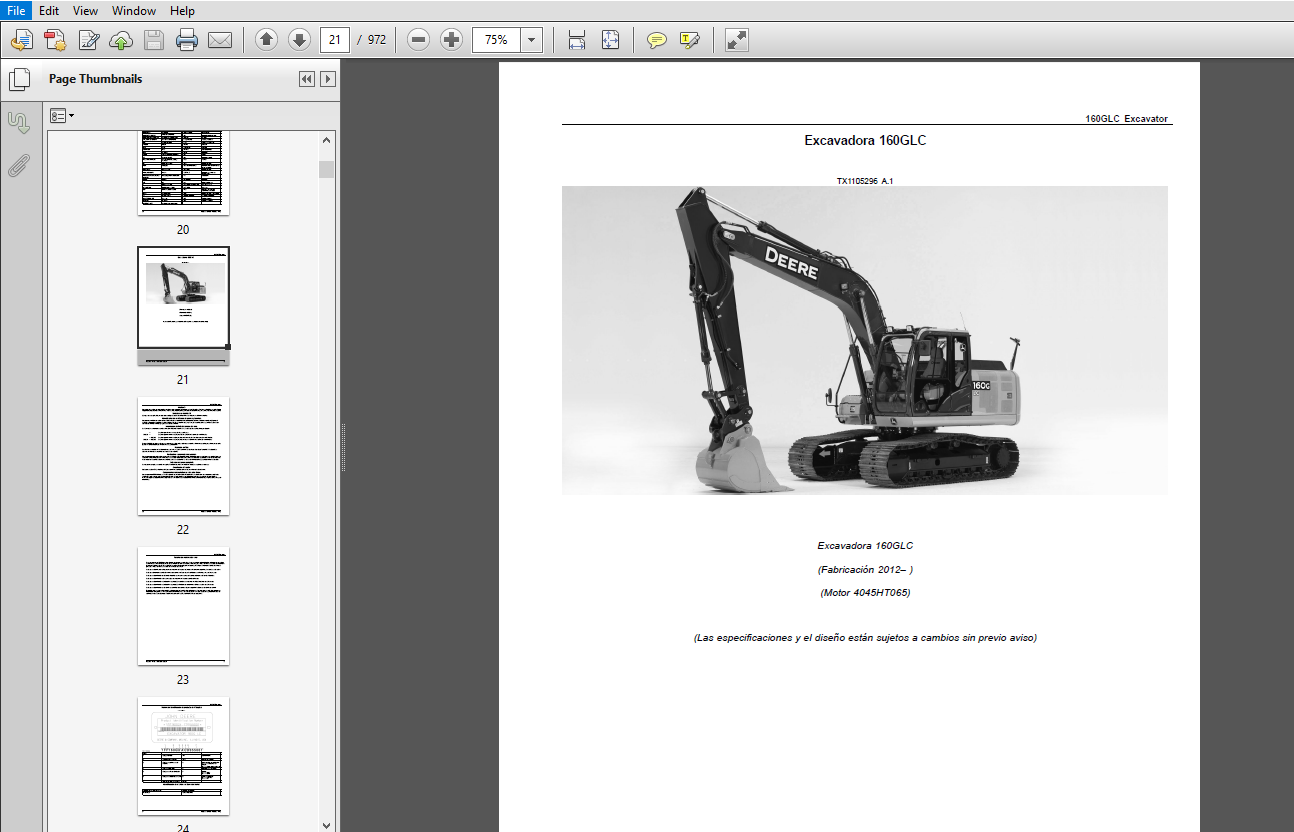This screenshot has width=1294, height=832.
Task: Click the thumbnails scrollbar down arrow
Action: (327, 824)
